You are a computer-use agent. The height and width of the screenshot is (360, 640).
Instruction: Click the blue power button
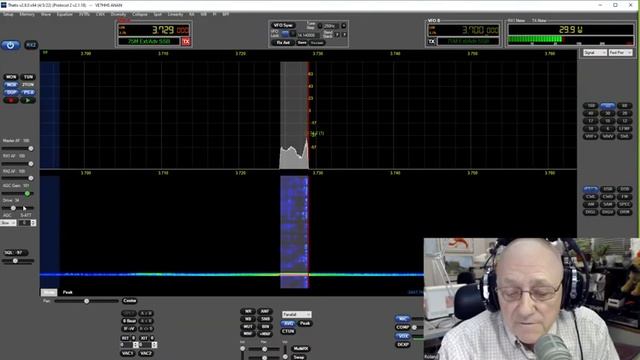(10, 45)
